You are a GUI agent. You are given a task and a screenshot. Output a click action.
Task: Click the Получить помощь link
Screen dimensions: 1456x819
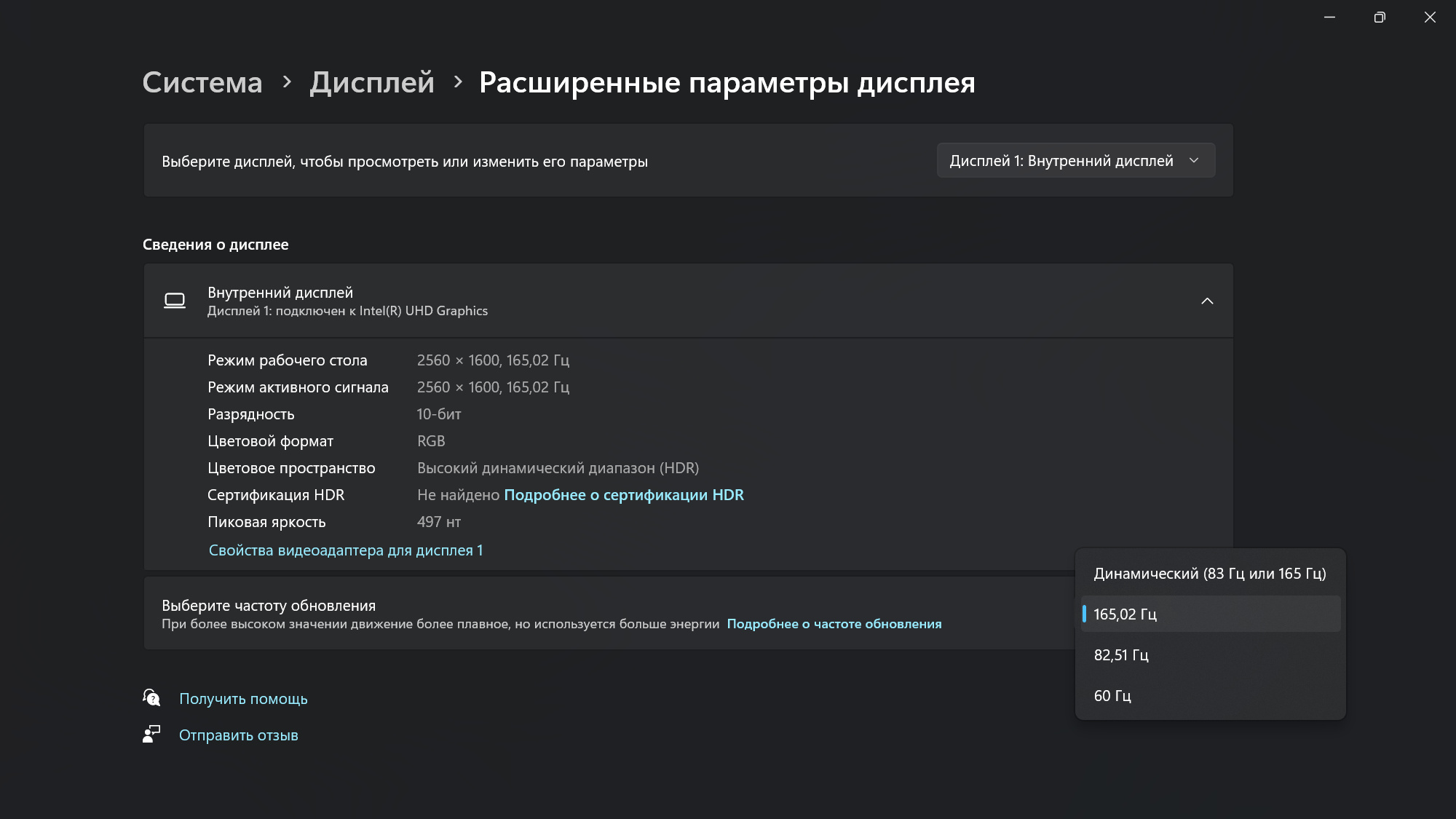pyautogui.click(x=243, y=699)
